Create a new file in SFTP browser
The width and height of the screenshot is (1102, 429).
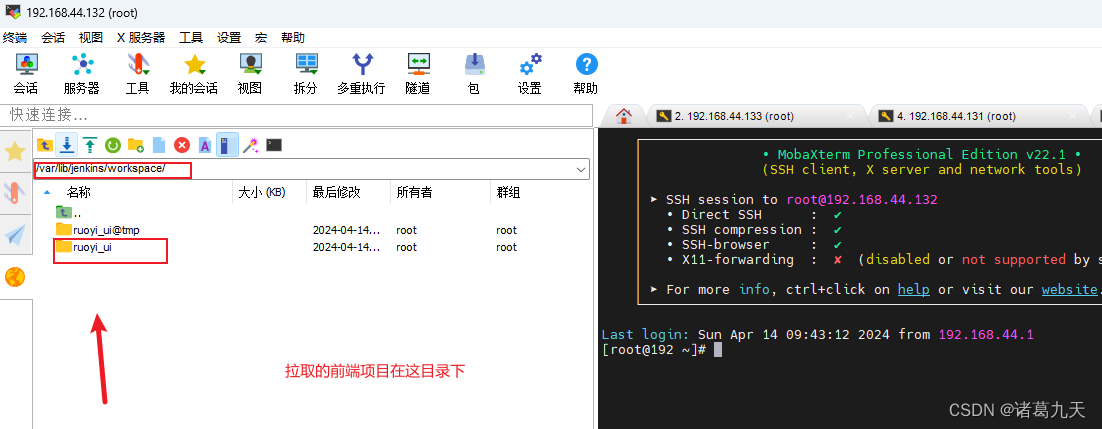159,145
